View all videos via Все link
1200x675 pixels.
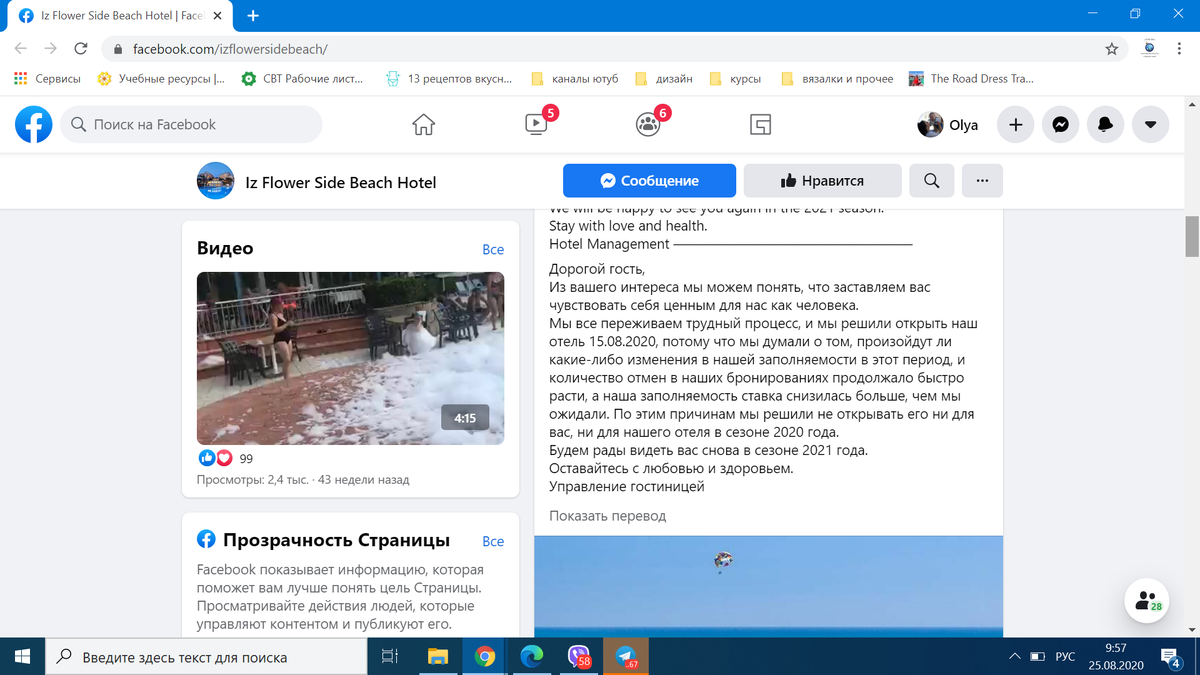[493, 250]
